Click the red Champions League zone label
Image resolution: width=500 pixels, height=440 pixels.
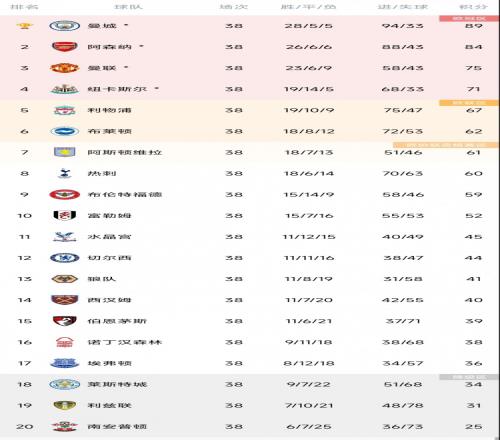click(x=469, y=18)
